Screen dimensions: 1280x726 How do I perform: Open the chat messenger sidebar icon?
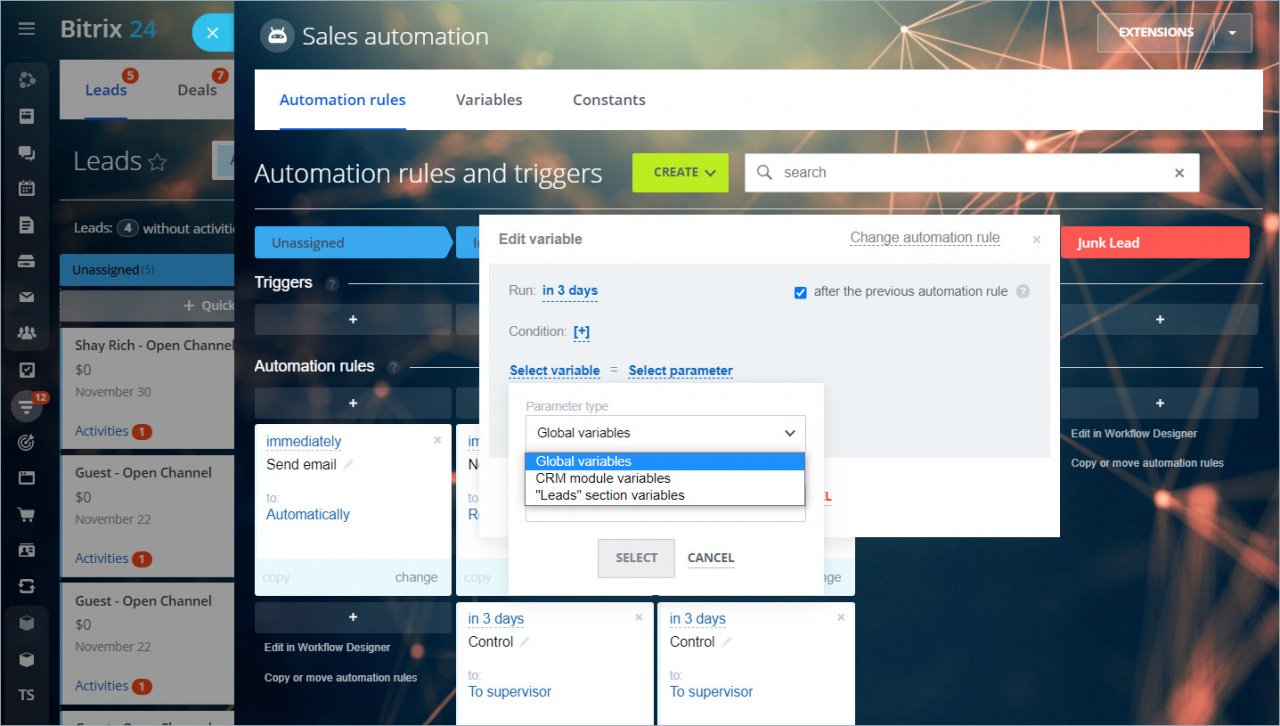pyautogui.click(x=27, y=153)
